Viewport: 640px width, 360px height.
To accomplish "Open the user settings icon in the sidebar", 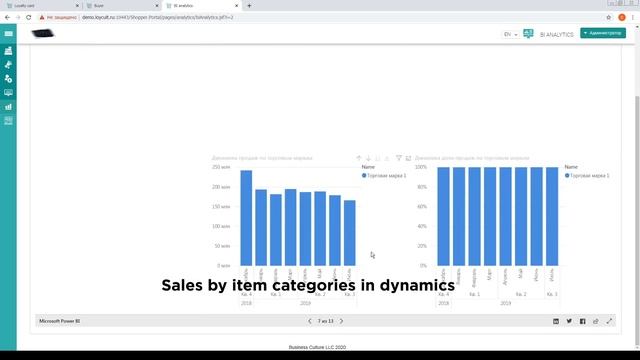I will [x=8, y=78].
